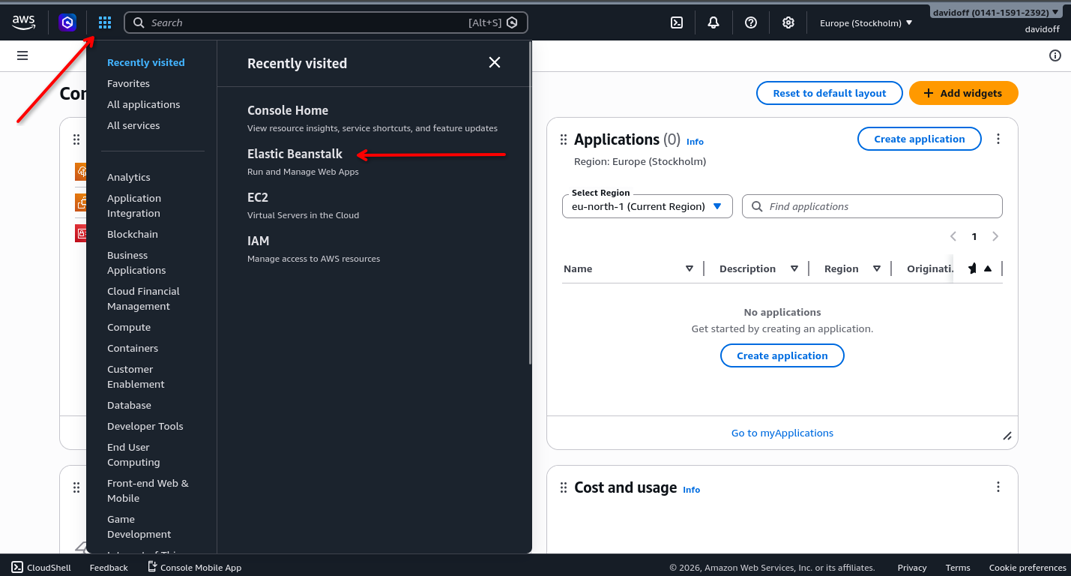Click the Create application button
This screenshot has height=576, width=1071.
click(919, 139)
